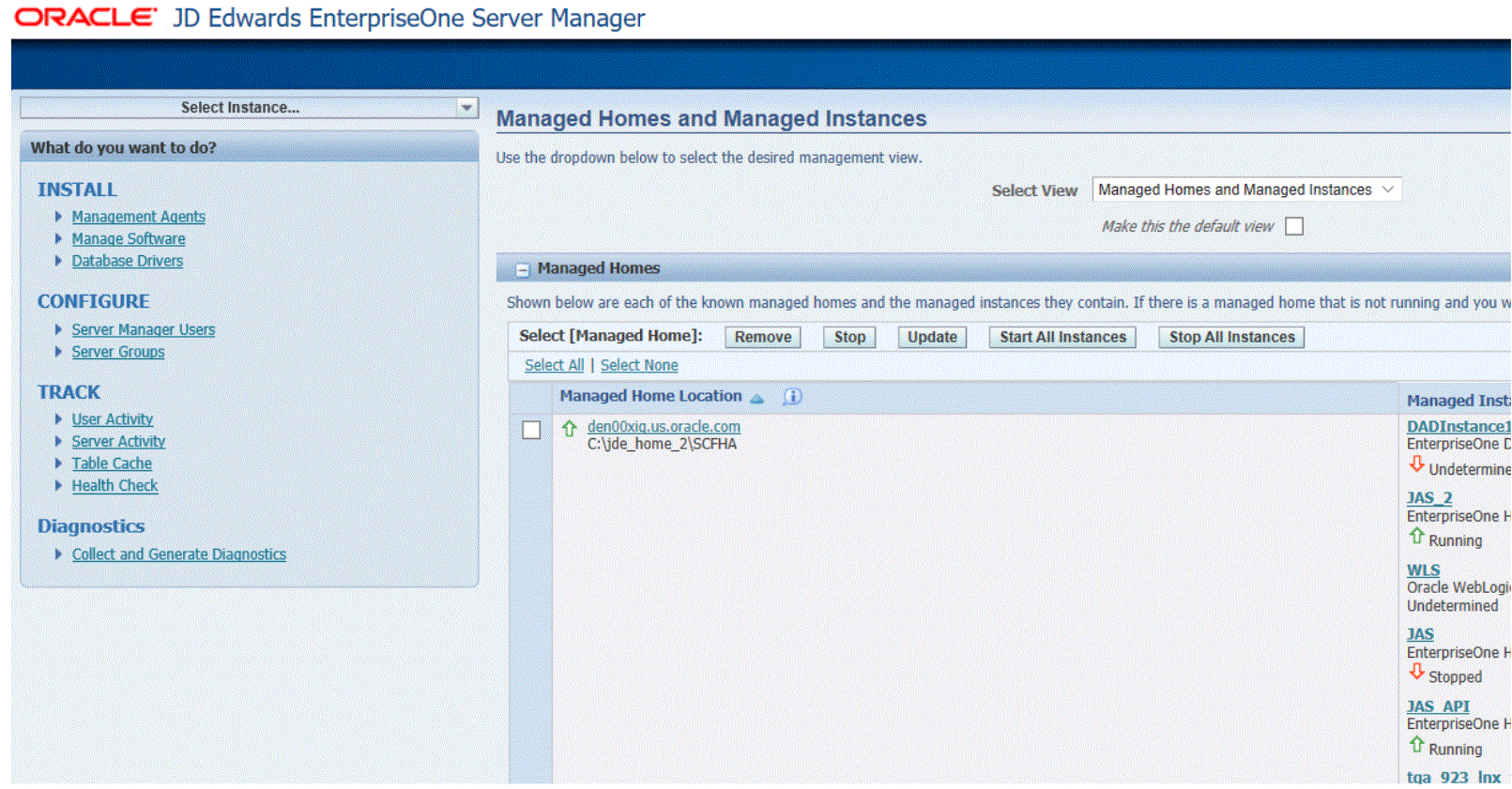Check the den00xiq.us.oracle.com managed home checkbox
This screenshot has width=1512, height=789.
[x=531, y=430]
